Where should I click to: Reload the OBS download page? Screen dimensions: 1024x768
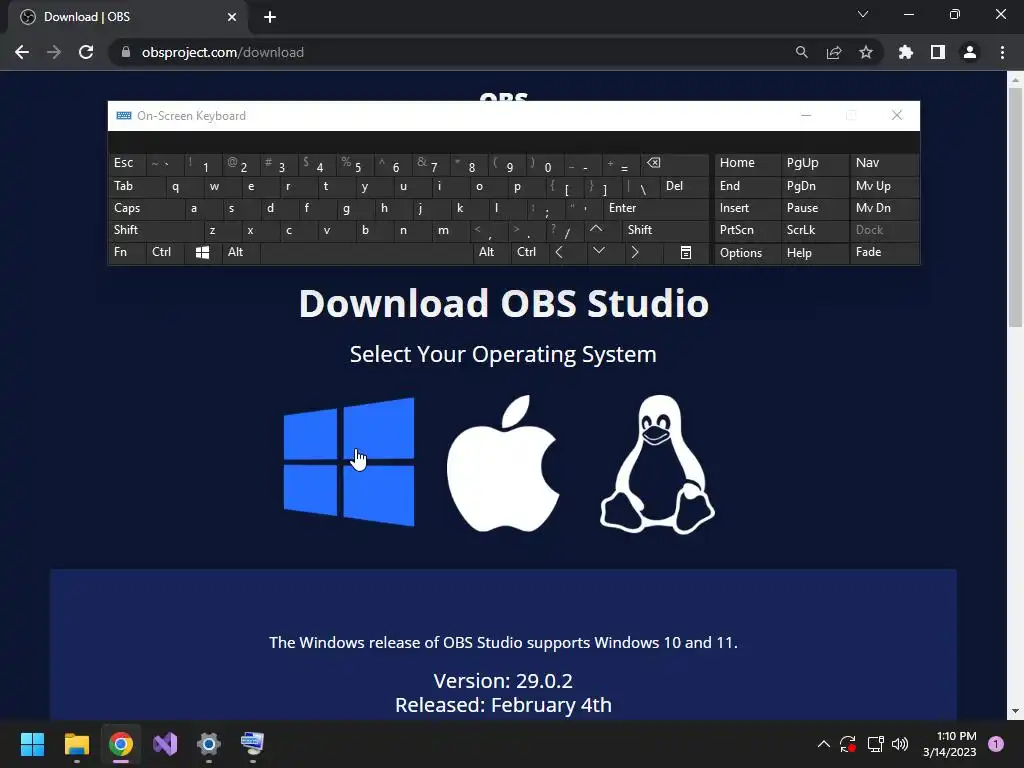[86, 52]
